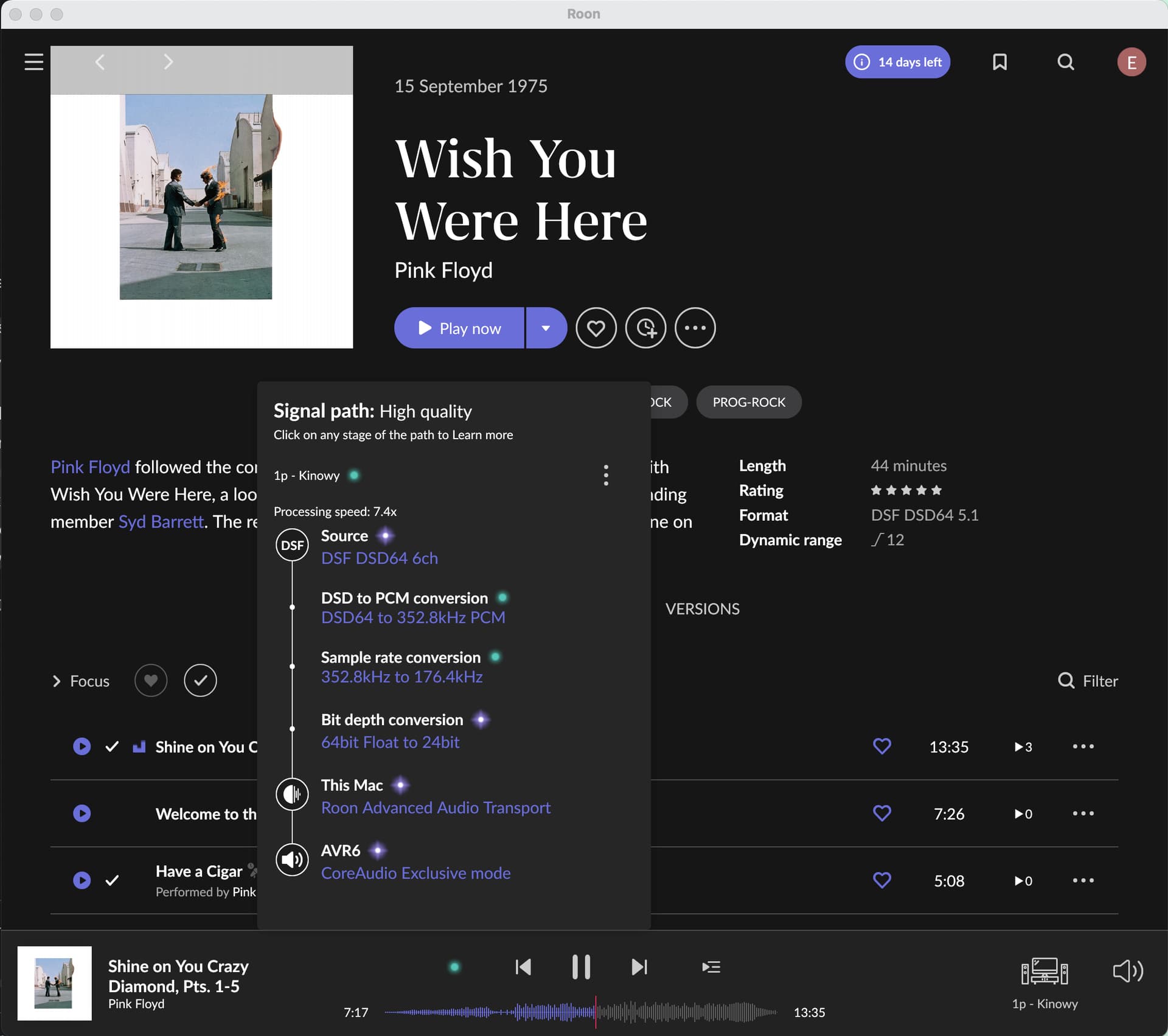
Task: Select the PROG-ROCK genre tag
Action: click(x=748, y=402)
